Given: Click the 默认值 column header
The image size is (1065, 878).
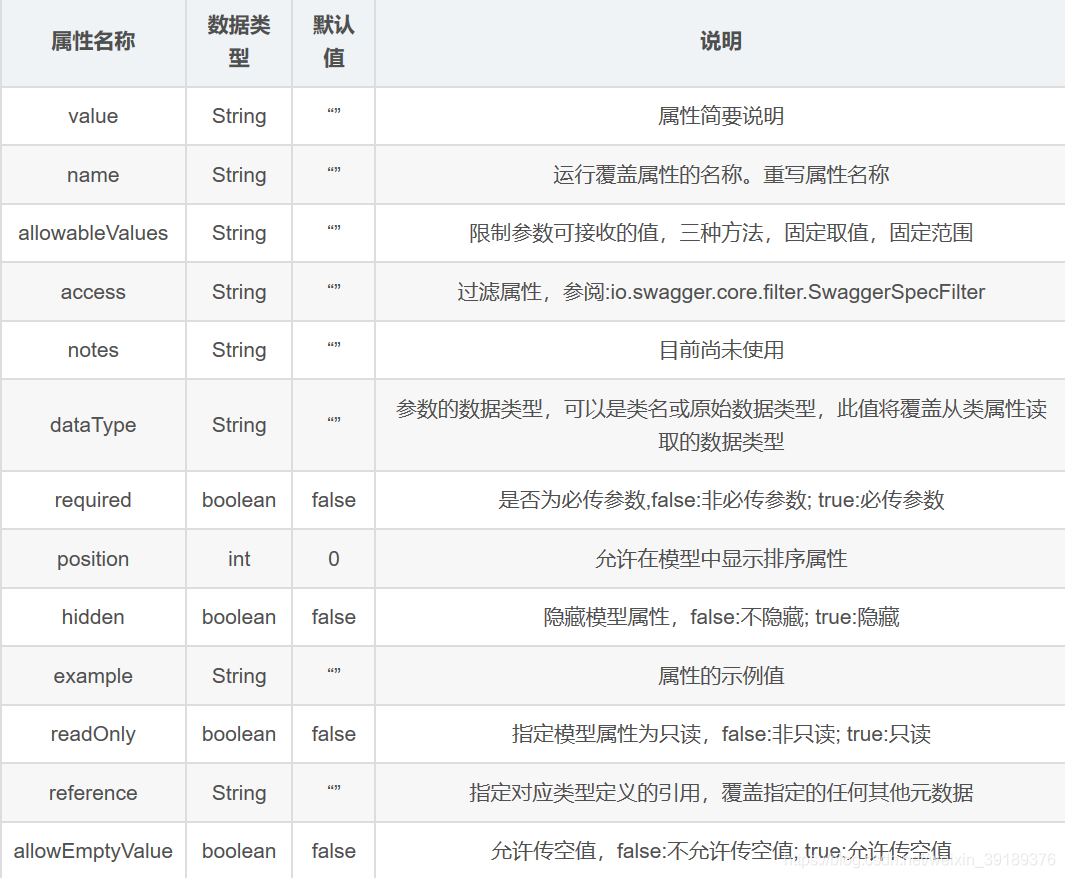Looking at the screenshot, I should click(x=333, y=42).
